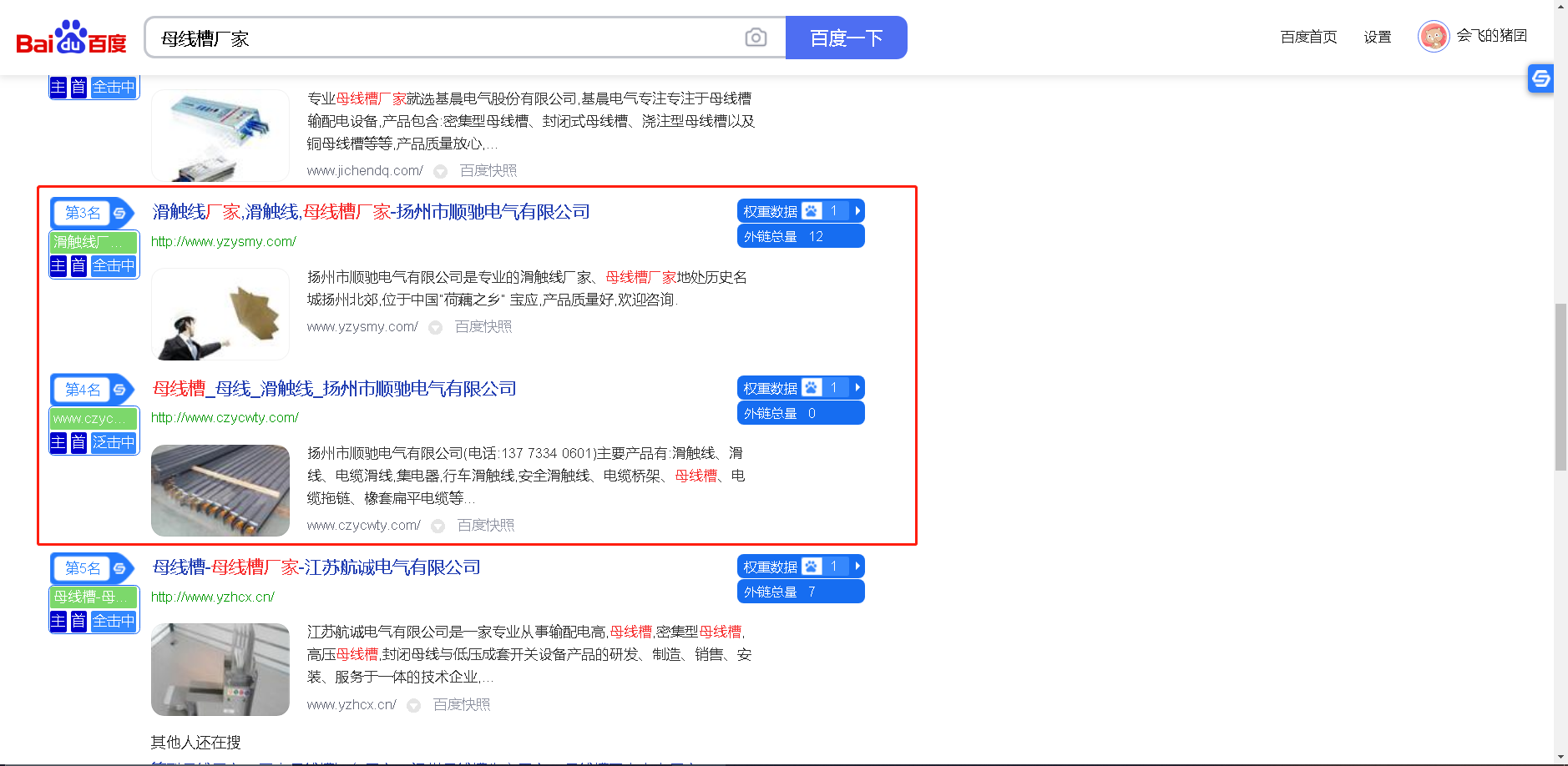Click the 主 tag under 第3名
The width and height of the screenshot is (1568, 766).
58,266
